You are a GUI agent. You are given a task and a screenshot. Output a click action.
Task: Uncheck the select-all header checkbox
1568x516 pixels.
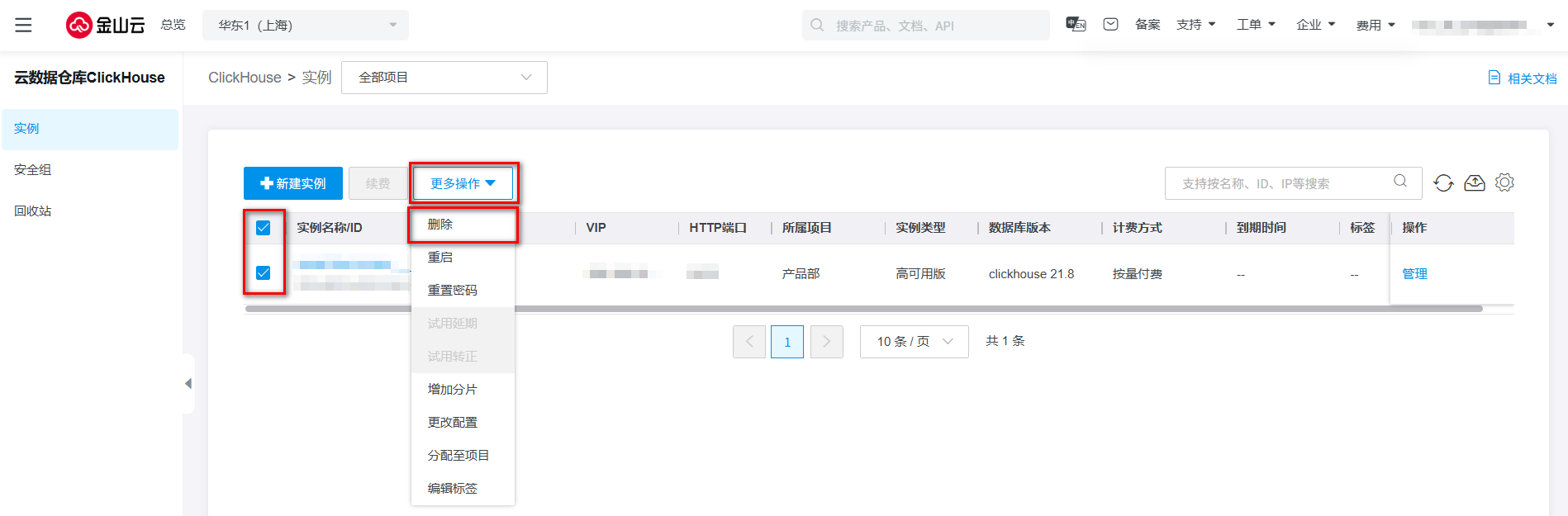pyautogui.click(x=264, y=228)
